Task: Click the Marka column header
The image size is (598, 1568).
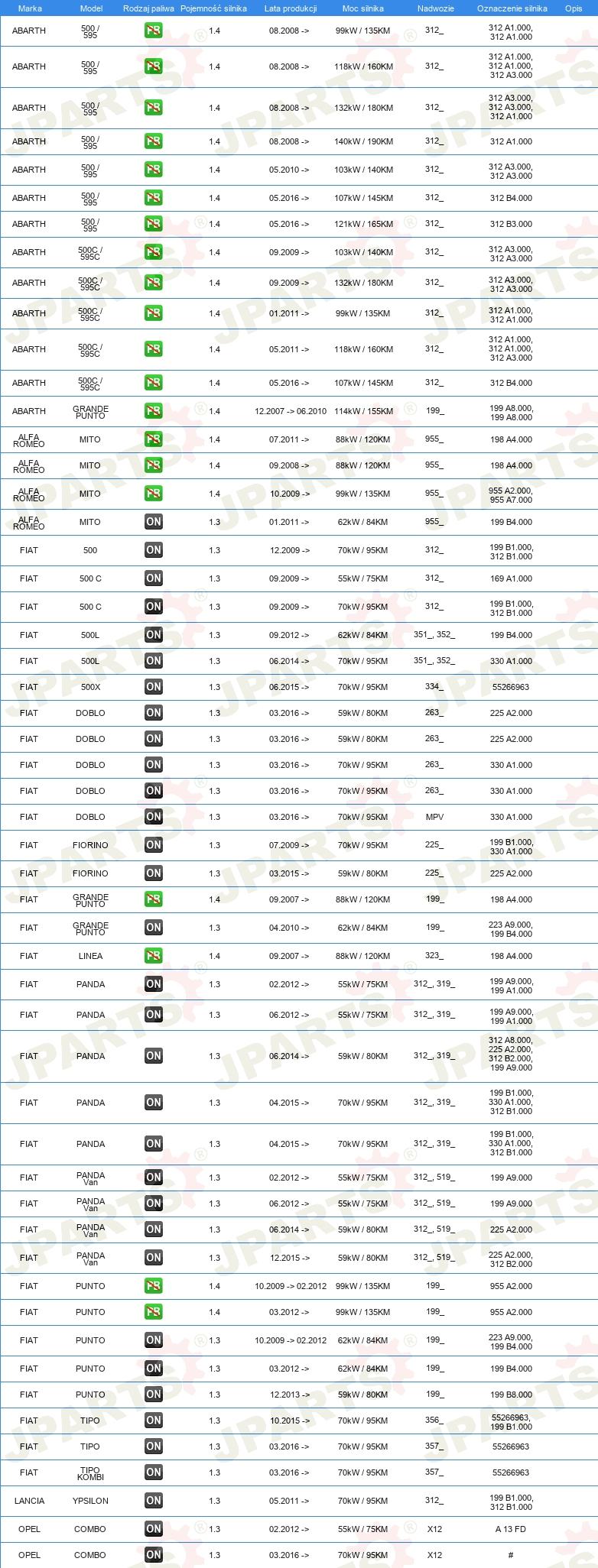Action: [30, 8]
